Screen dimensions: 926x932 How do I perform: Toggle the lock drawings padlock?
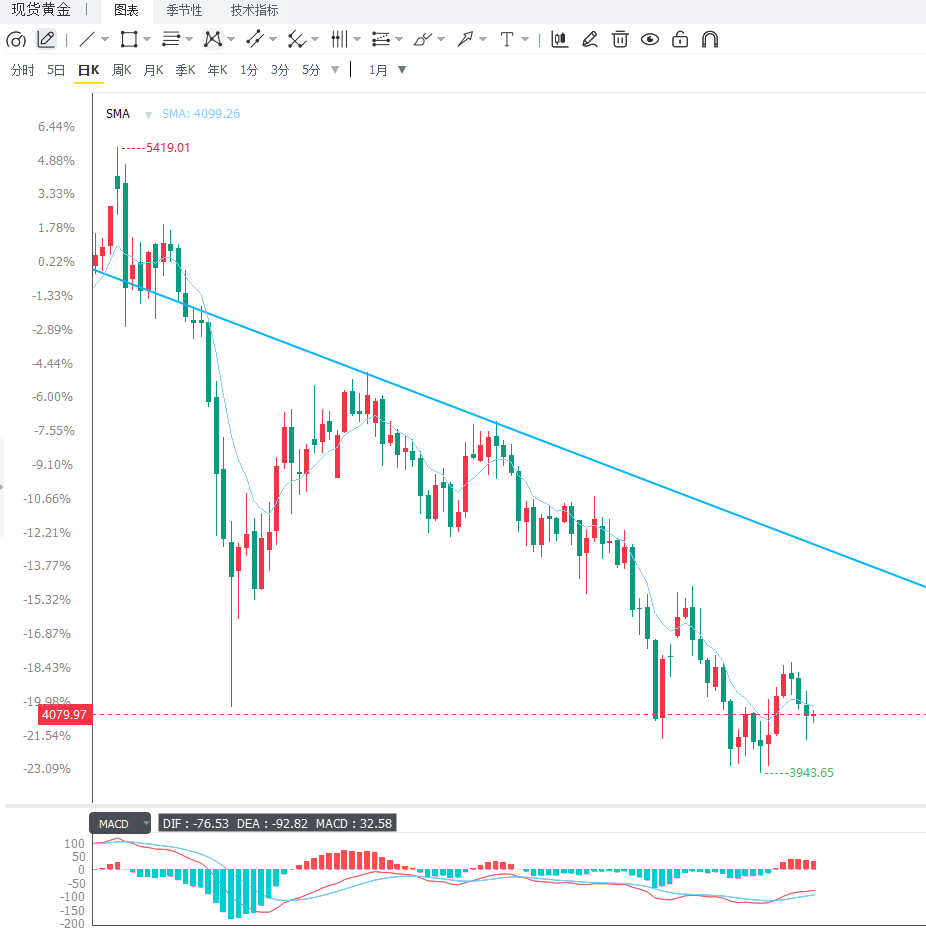(x=680, y=39)
